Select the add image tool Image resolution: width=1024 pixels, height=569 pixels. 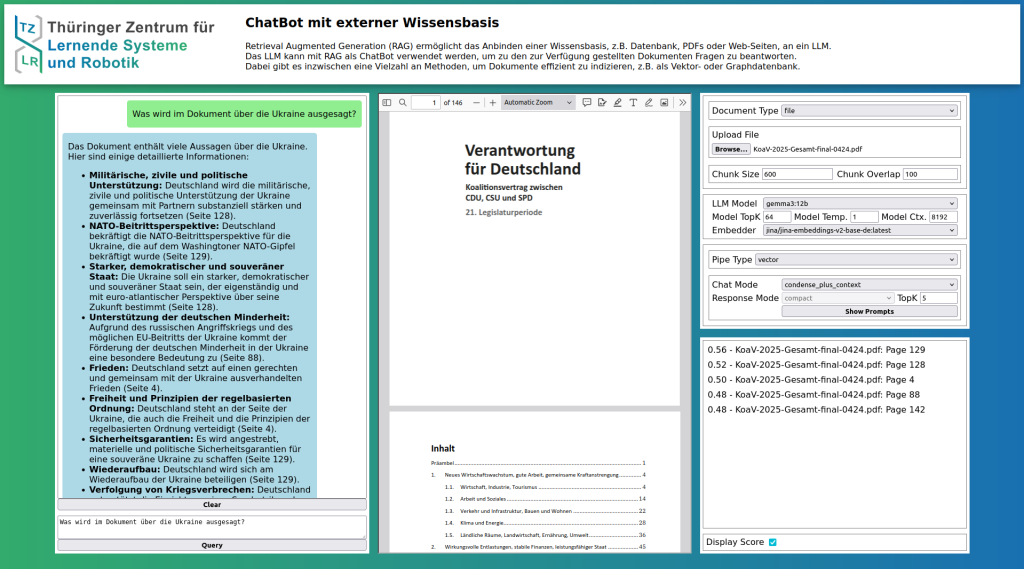tap(664, 102)
